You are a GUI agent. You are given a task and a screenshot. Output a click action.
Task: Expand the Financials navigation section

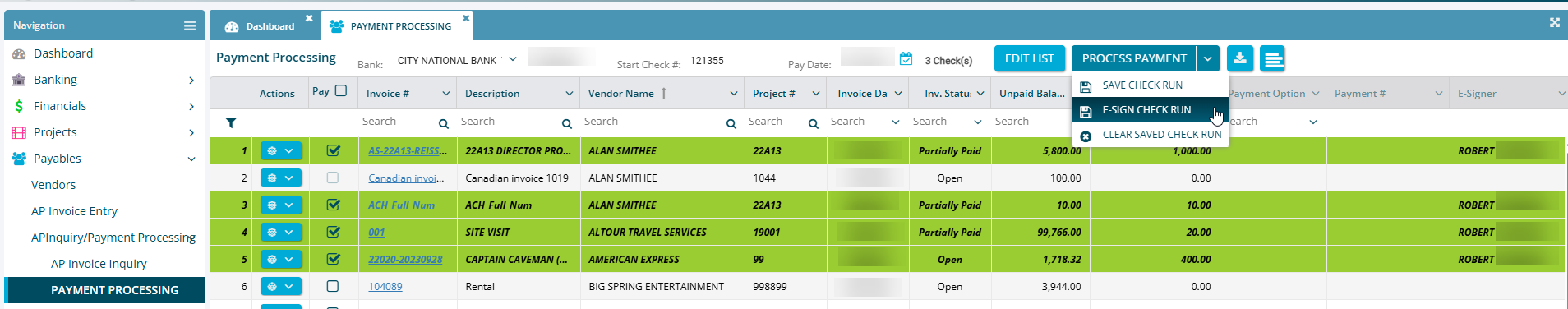click(x=191, y=106)
